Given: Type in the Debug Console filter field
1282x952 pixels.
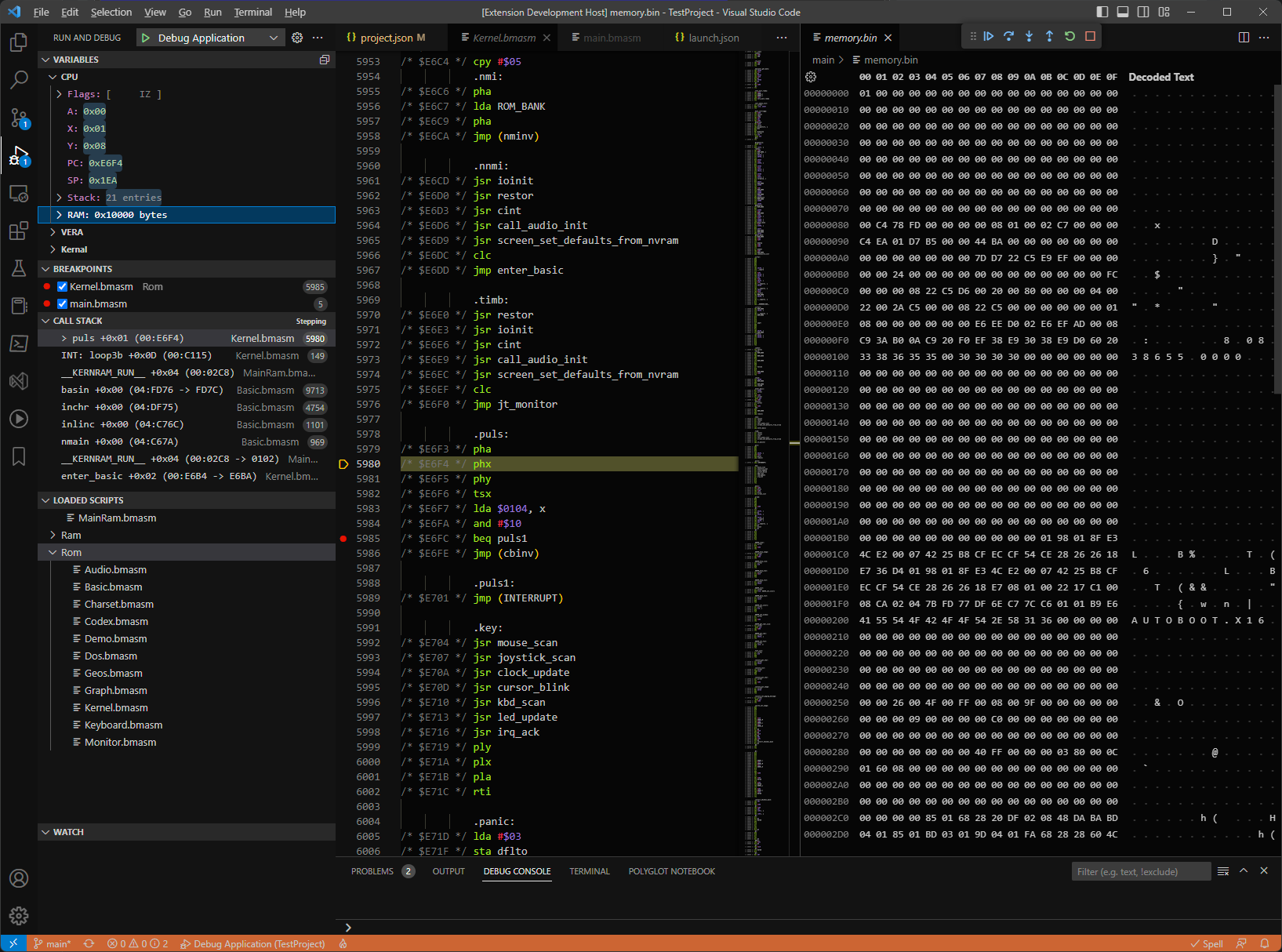Looking at the screenshot, I should [x=1142, y=870].
